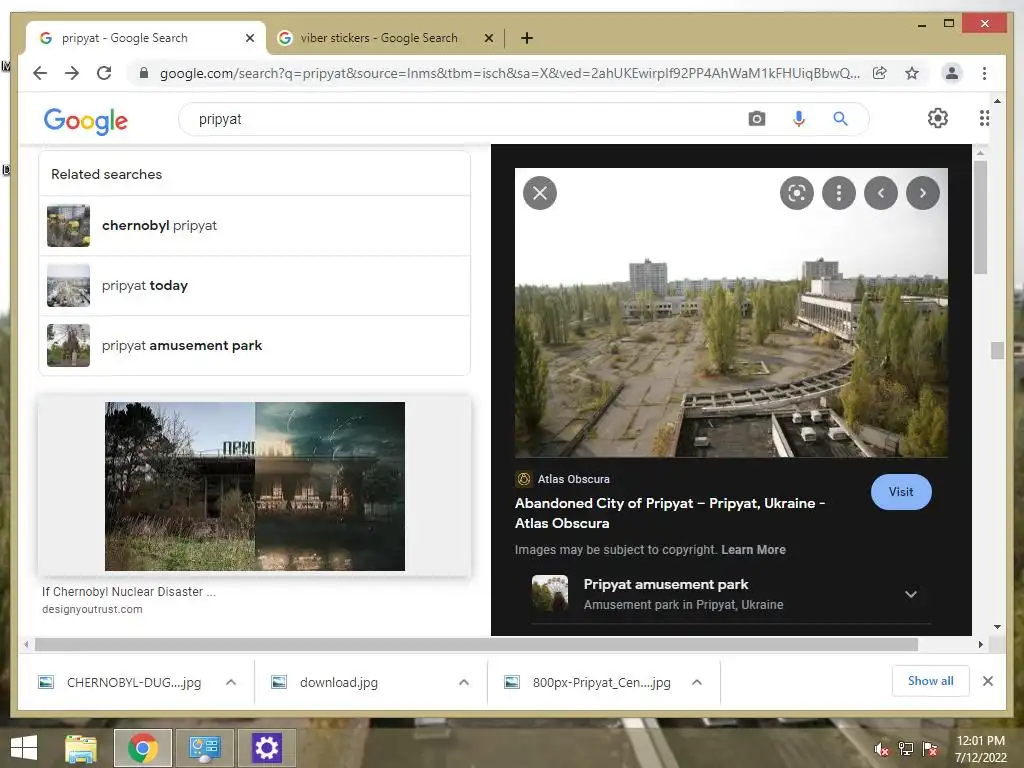Bookmark this page with the star
Image resolution: width=1024 pixels, height=768 pixels.
[912, 73]
